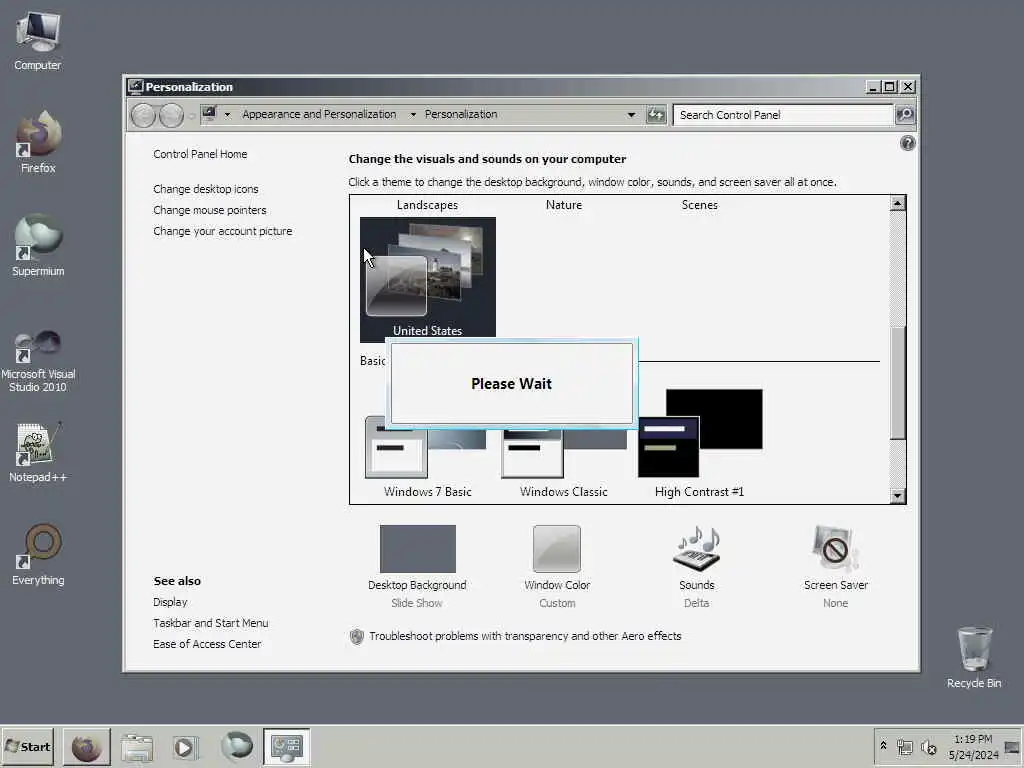Click the theme list scroll down arrow
The width and height of the screenshot is (1024, 768).
897,496
